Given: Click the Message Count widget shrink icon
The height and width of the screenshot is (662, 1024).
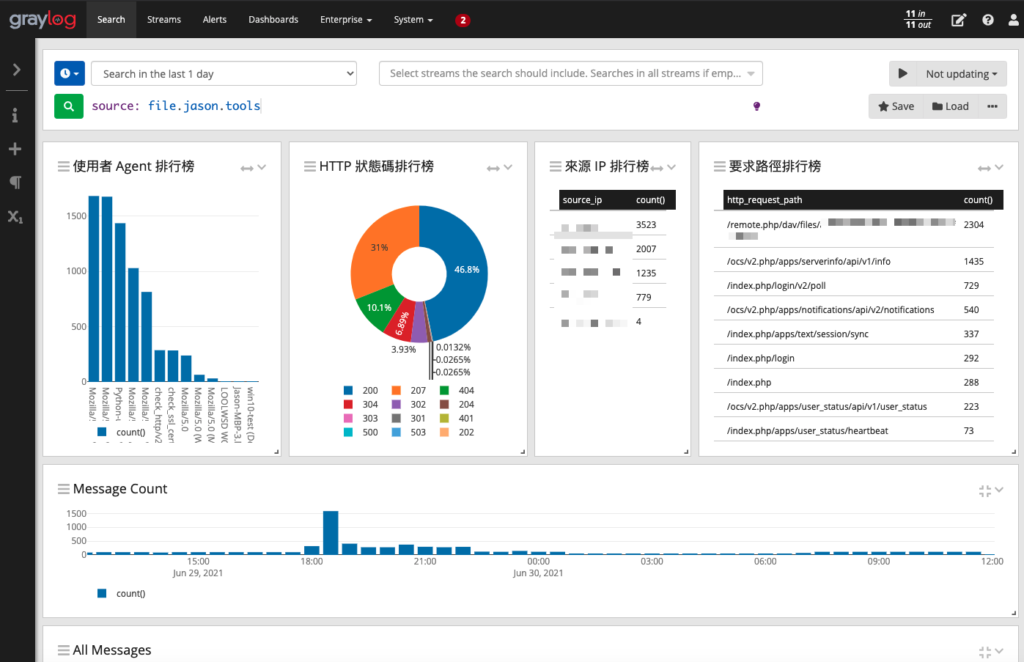Looking at the screenshot, I should [x=985, y=491].
